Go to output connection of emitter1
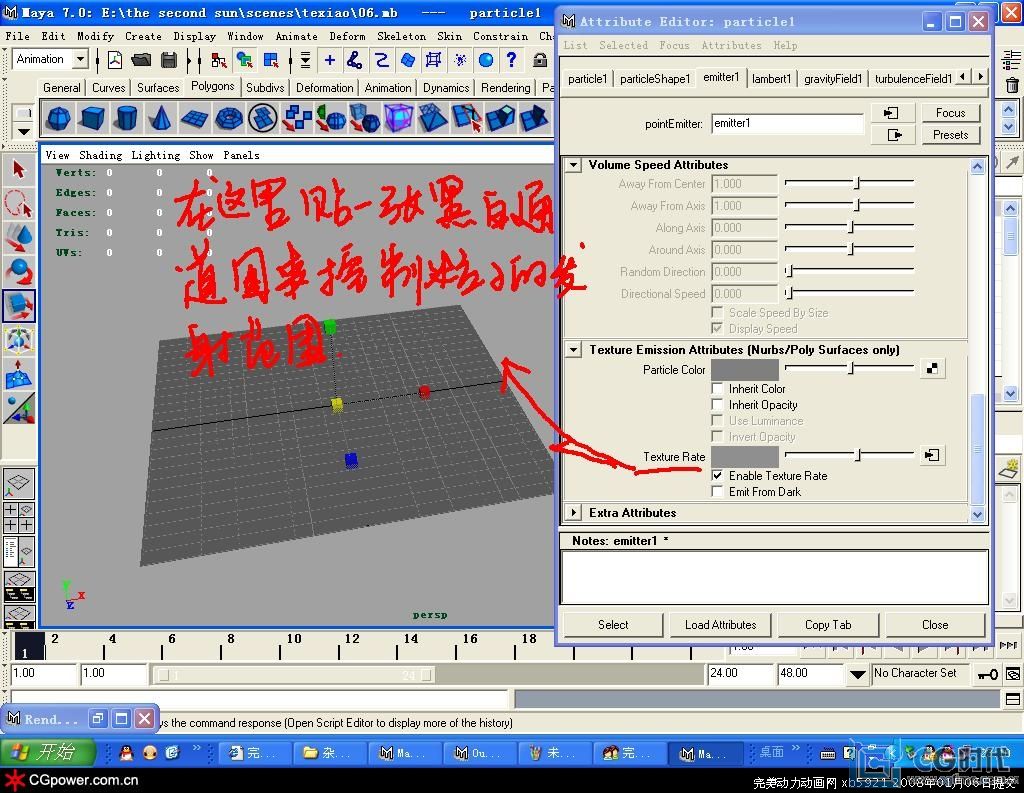This screenshot has height=793, width=1024. [894, 135]
